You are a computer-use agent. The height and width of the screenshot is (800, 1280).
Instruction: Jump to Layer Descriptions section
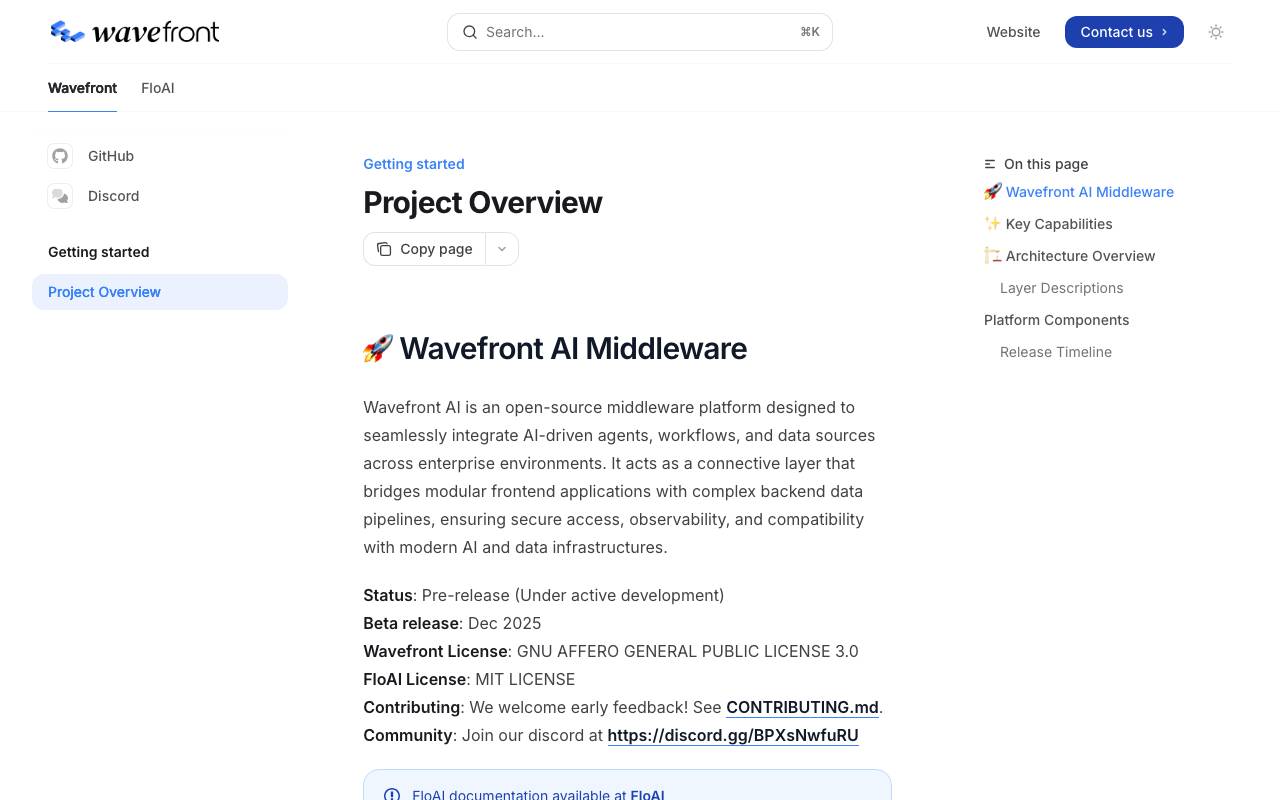click(x=1062, y=288)
